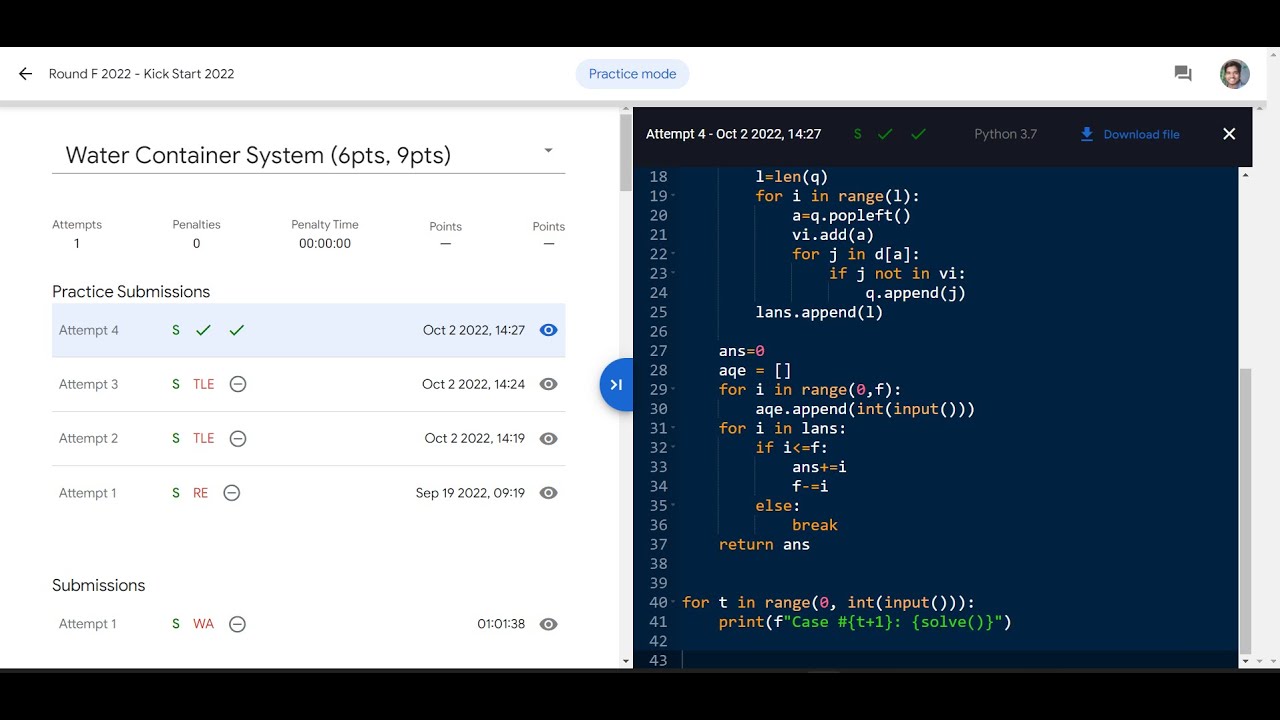Open the user profile avatar
The width and height of the screenshot is (1280, 720).
pos(1235,74)
